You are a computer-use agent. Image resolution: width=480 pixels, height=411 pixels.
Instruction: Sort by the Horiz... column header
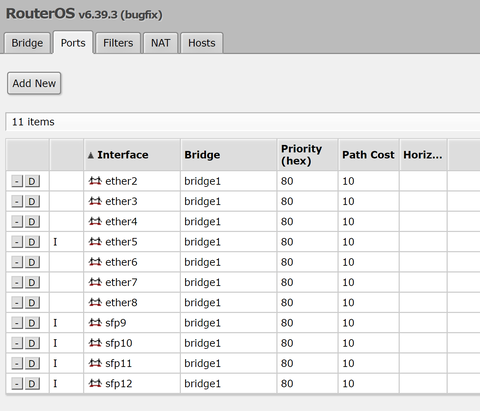(x=423, y=155)
